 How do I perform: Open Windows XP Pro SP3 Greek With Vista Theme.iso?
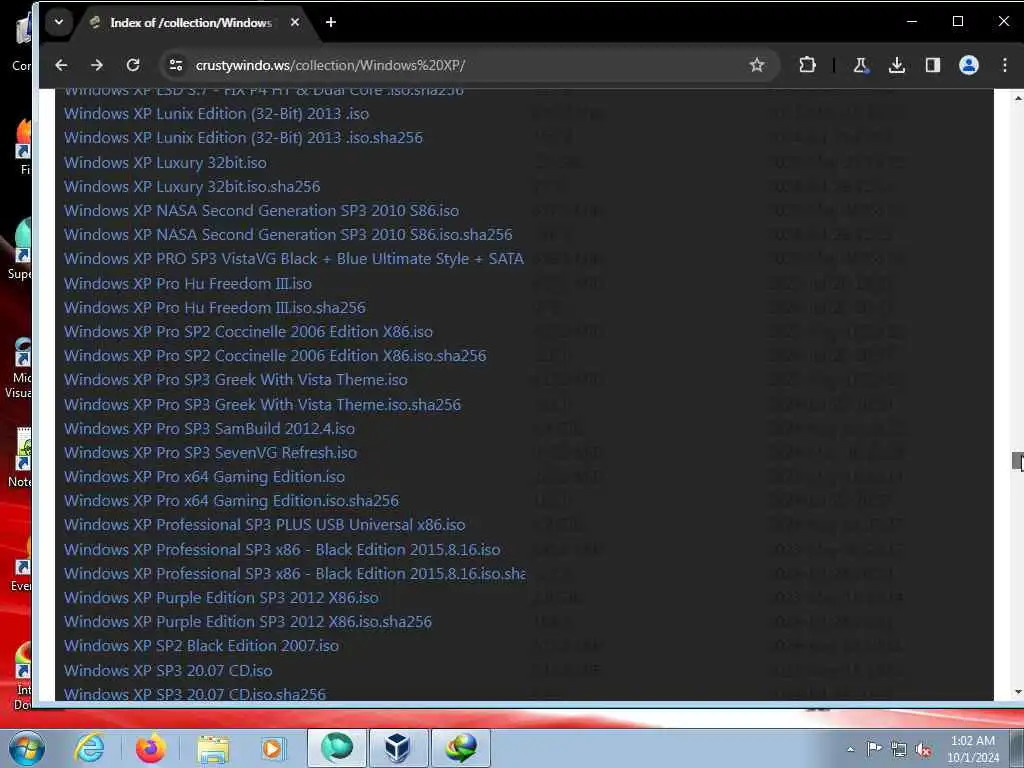point(236,379)
